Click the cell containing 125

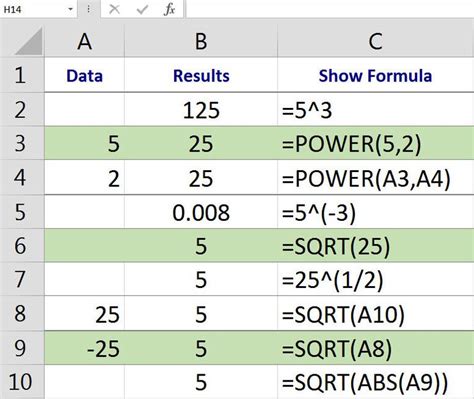201,110
